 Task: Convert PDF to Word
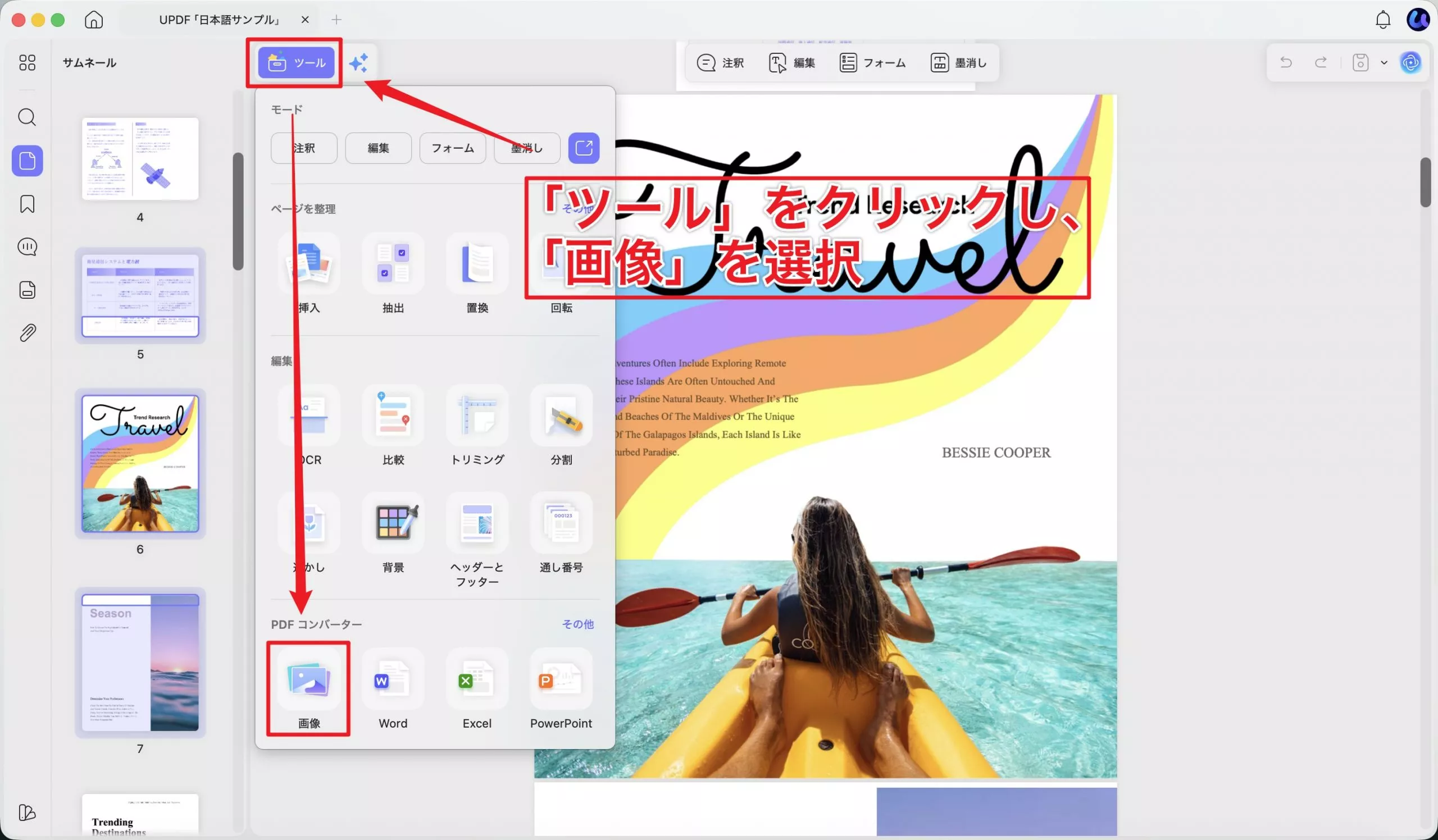(393, 690)
